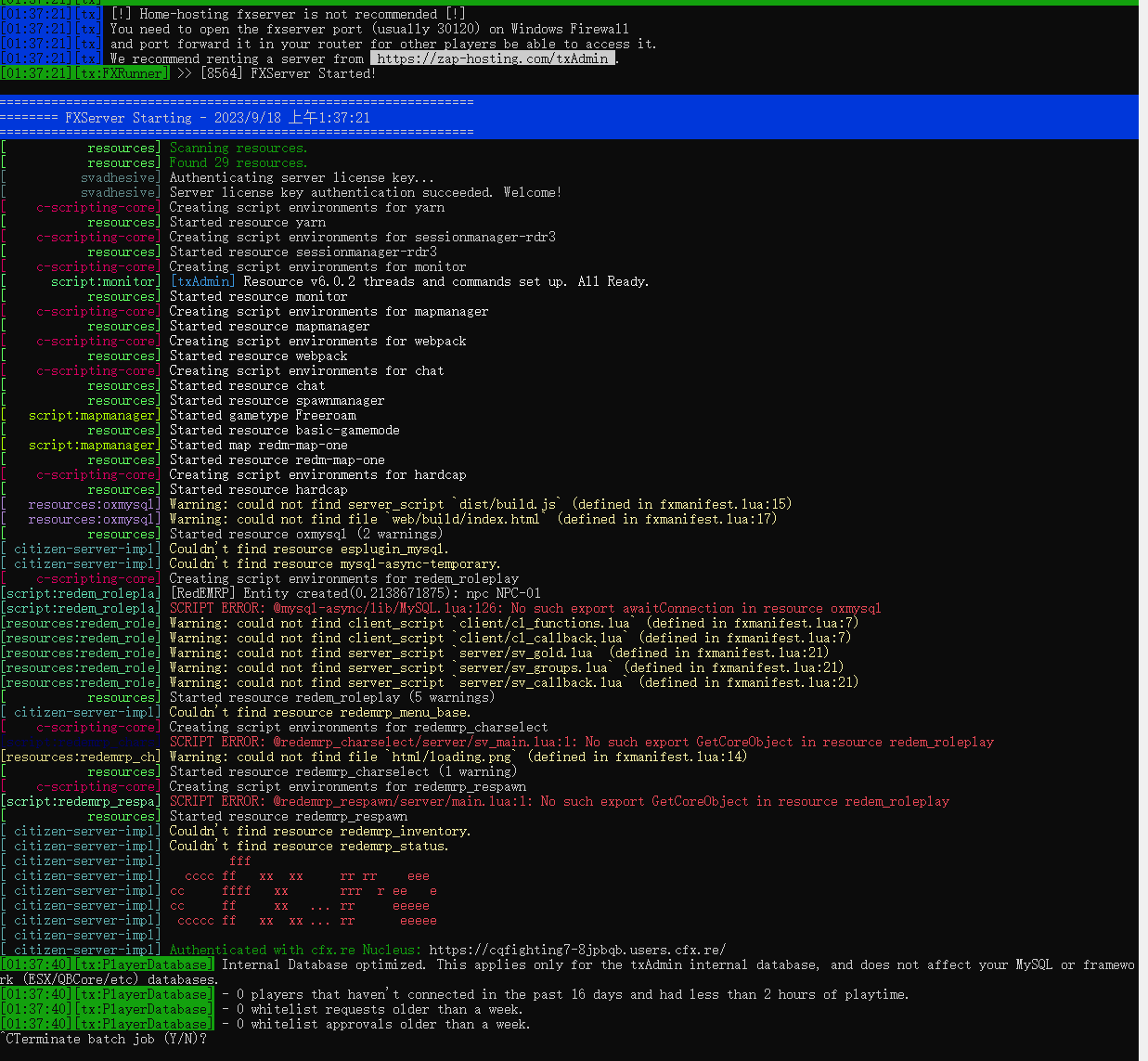Click 'Started resource redemrp_respawn' line
The image size is (1148, 1061).
(288, 816)
